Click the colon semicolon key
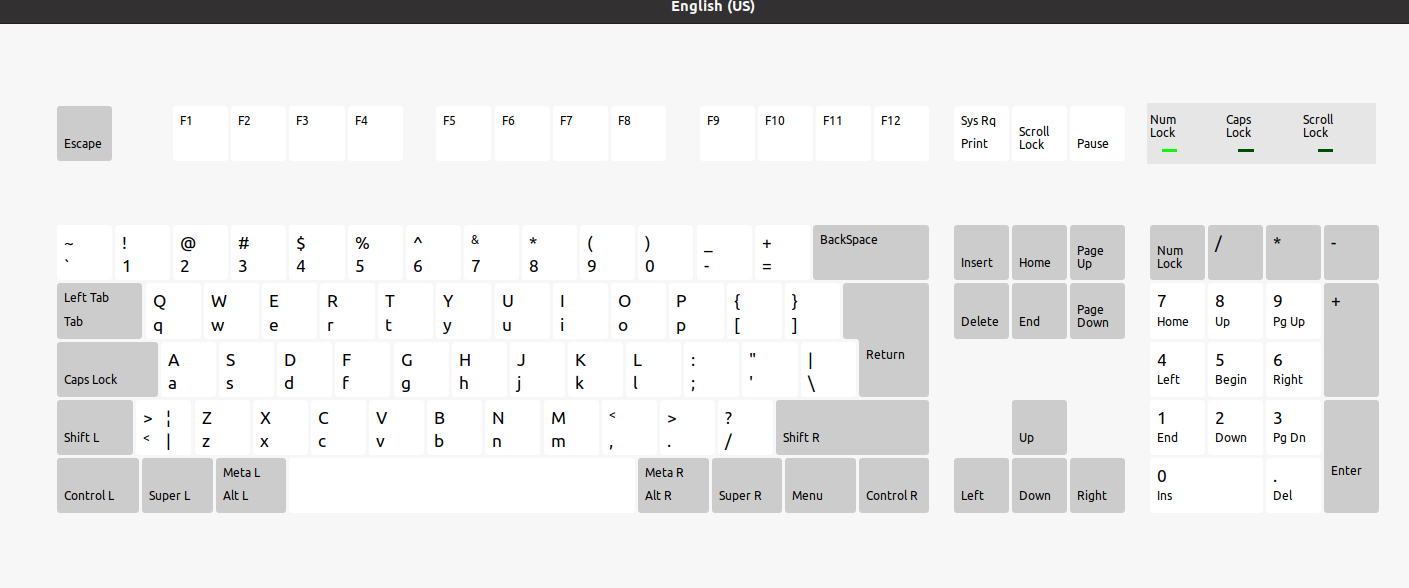The image size is (1409, 588). [x=711, y=369]
